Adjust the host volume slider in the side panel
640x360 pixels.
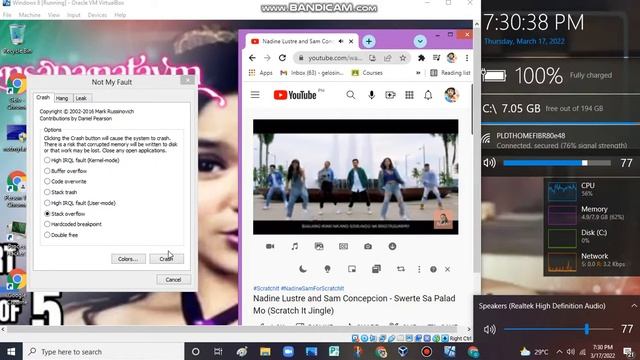pyautogui.click(x=557, y=163)
